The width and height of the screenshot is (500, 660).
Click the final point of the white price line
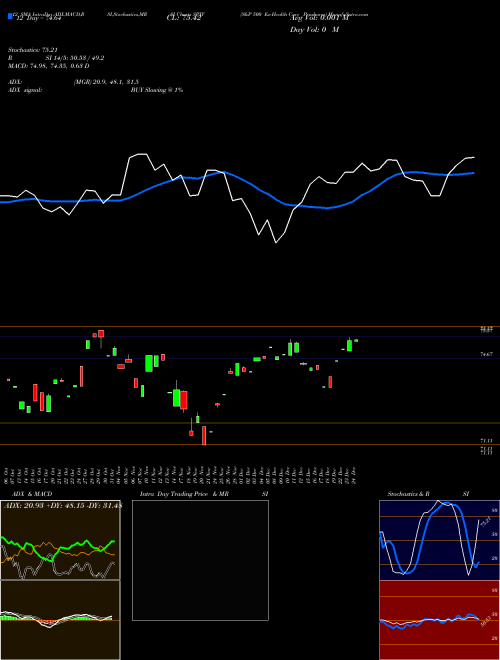tap(474, 157)
